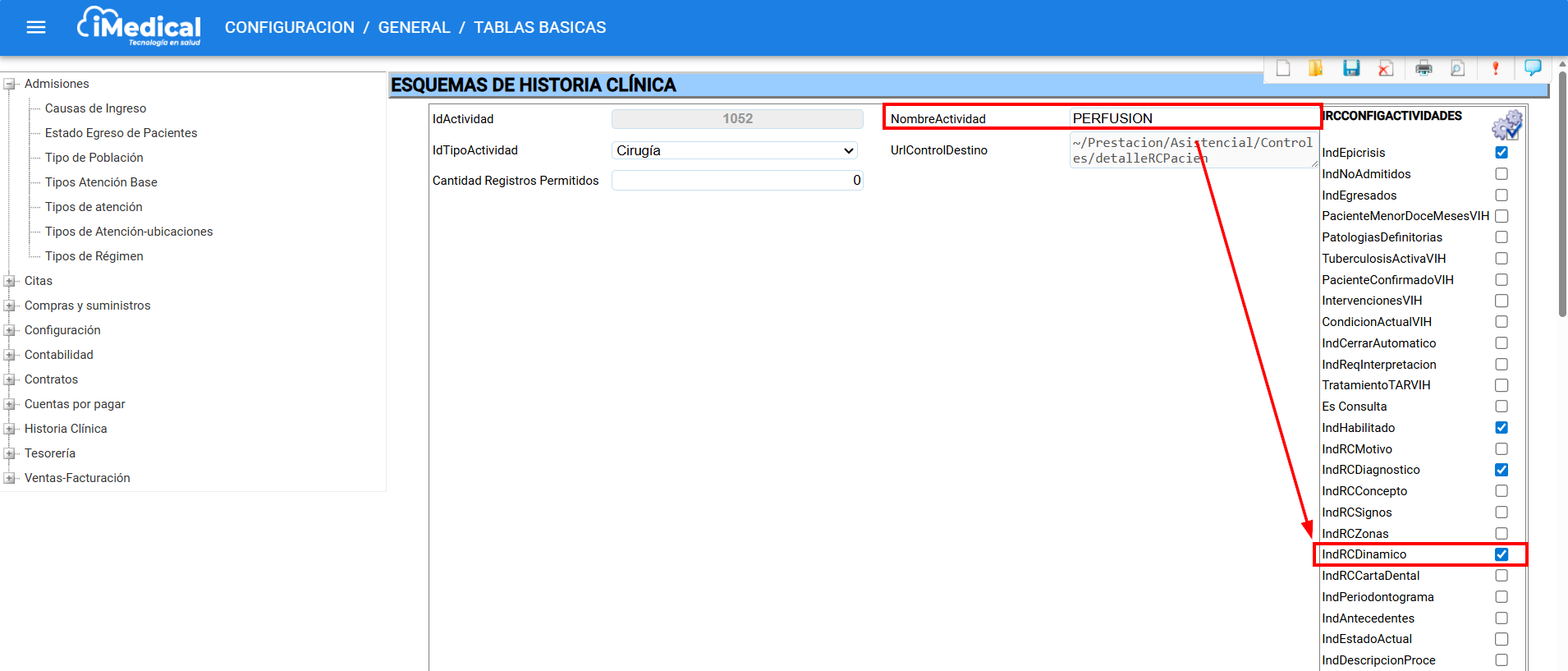The height and width of the screenshot is (671, 1568).
Task: Click the iMedical logo
Action: coord(140,27)
